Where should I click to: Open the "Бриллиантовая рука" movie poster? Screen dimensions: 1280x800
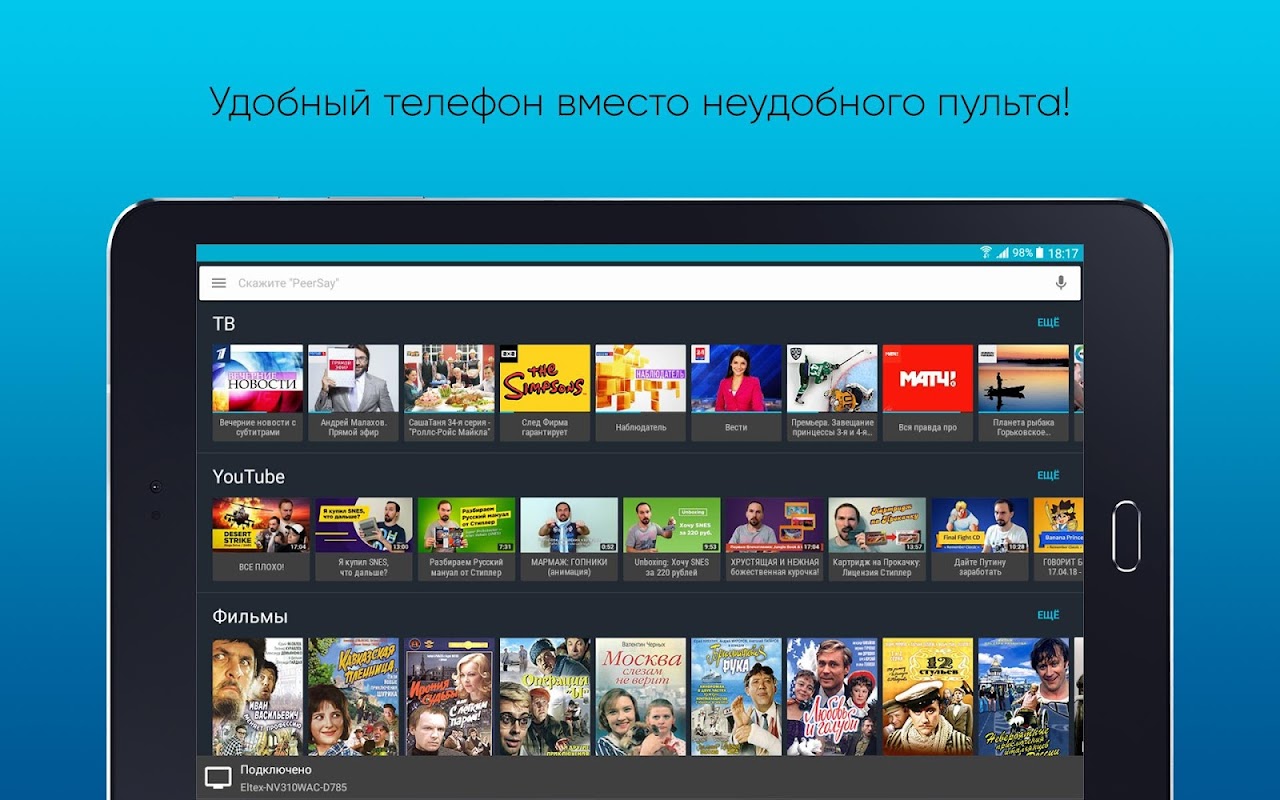coord(736,697)
